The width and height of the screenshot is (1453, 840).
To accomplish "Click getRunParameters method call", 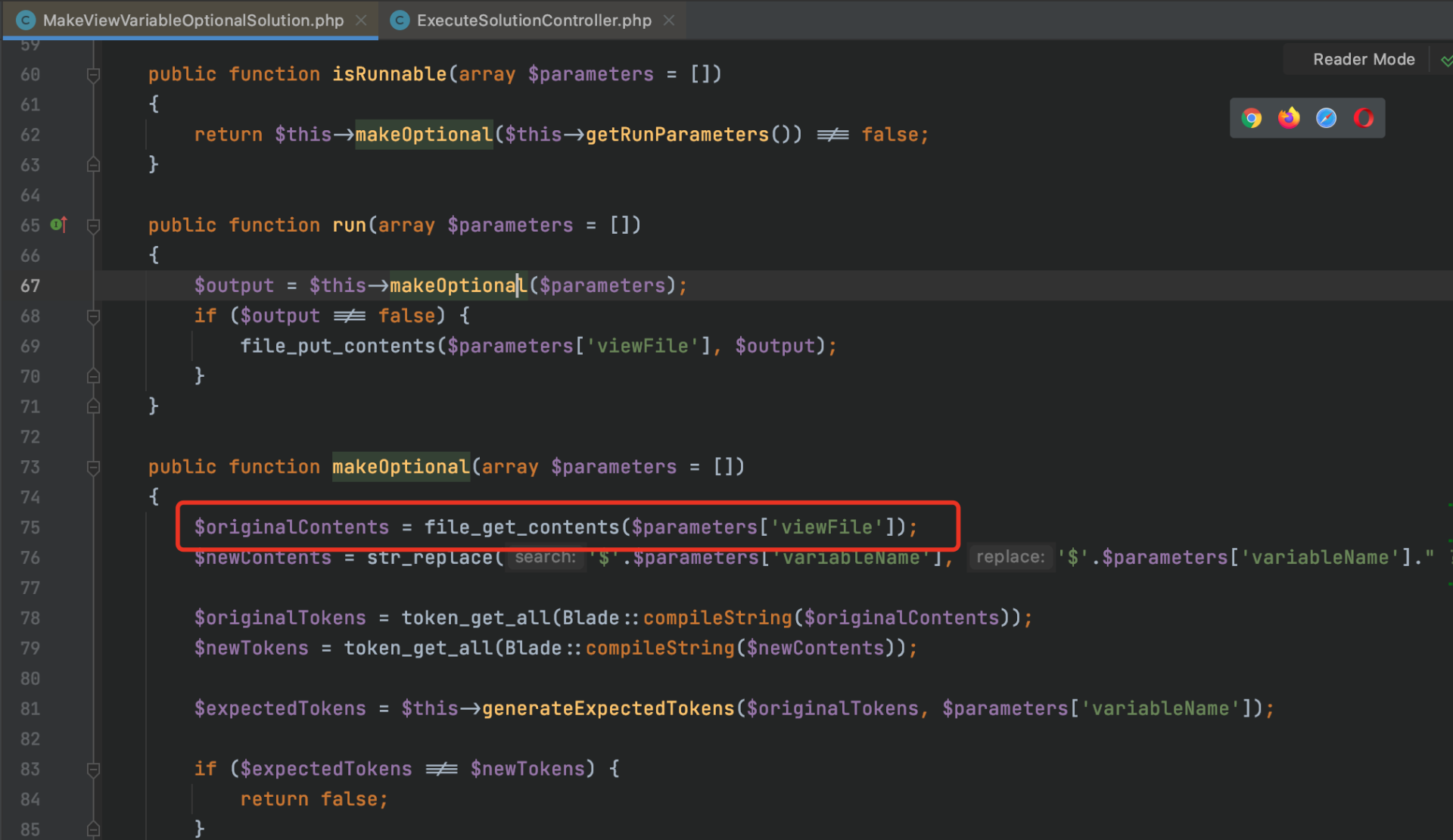I will tap(677, 135).
